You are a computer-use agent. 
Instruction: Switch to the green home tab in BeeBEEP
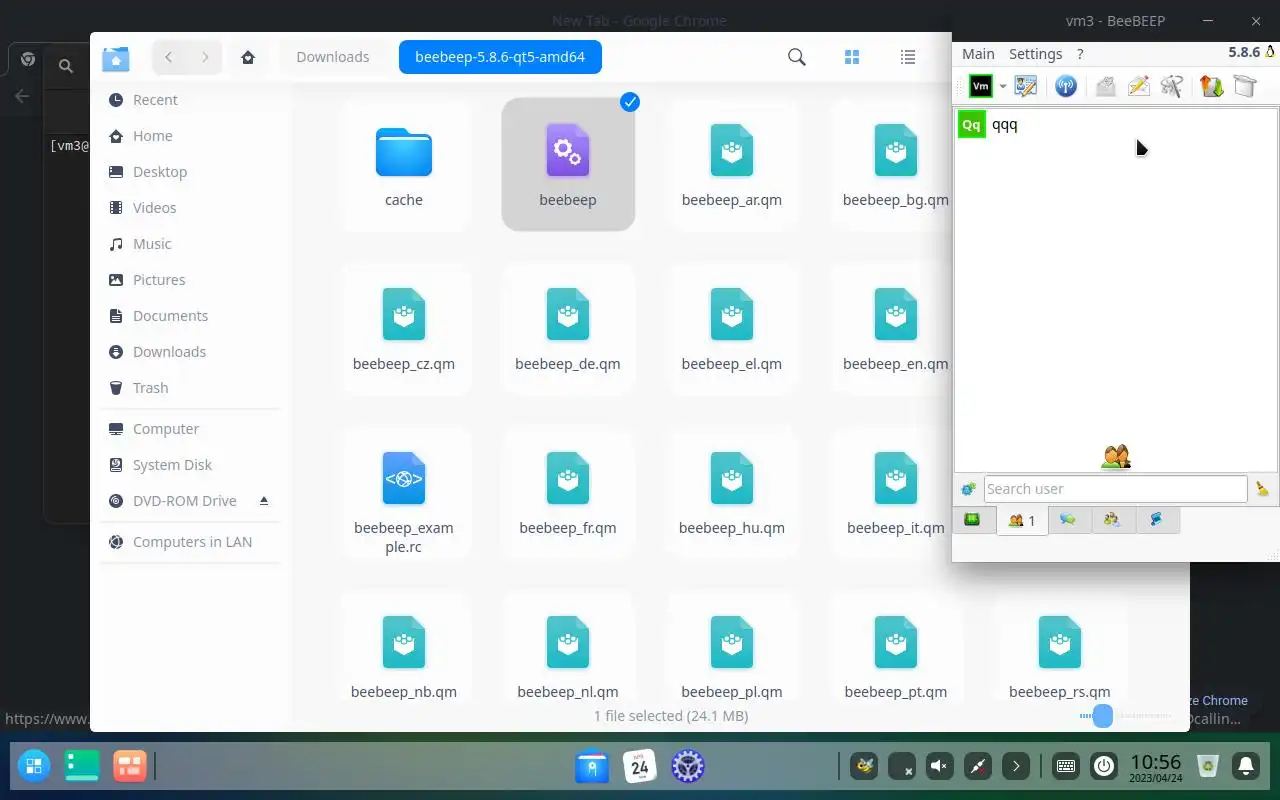(972, 519)
